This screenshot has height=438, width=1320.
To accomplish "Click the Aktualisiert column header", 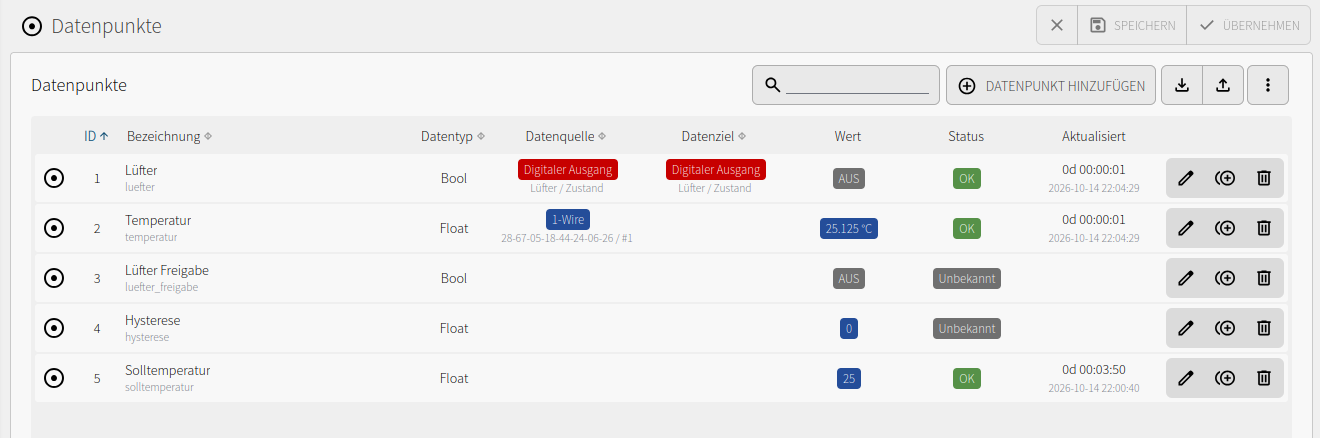I will [x=1094, y=136].
